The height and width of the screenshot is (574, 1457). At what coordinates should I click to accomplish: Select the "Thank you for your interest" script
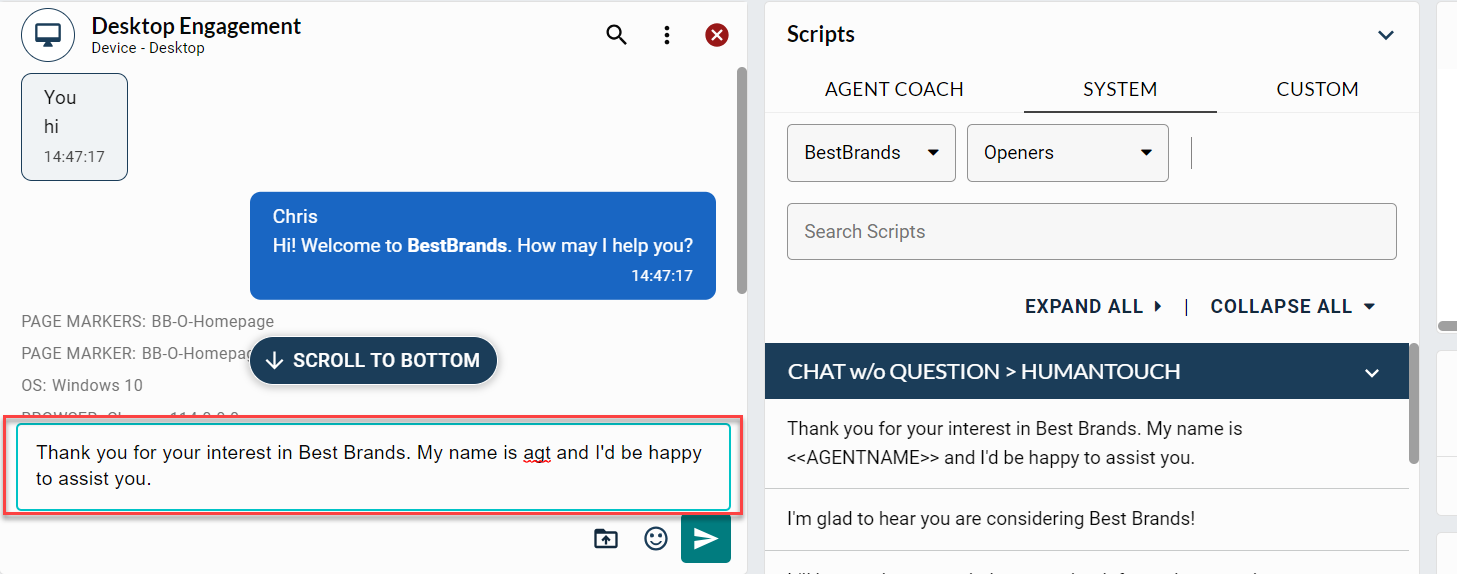[x=1014, y=443]
